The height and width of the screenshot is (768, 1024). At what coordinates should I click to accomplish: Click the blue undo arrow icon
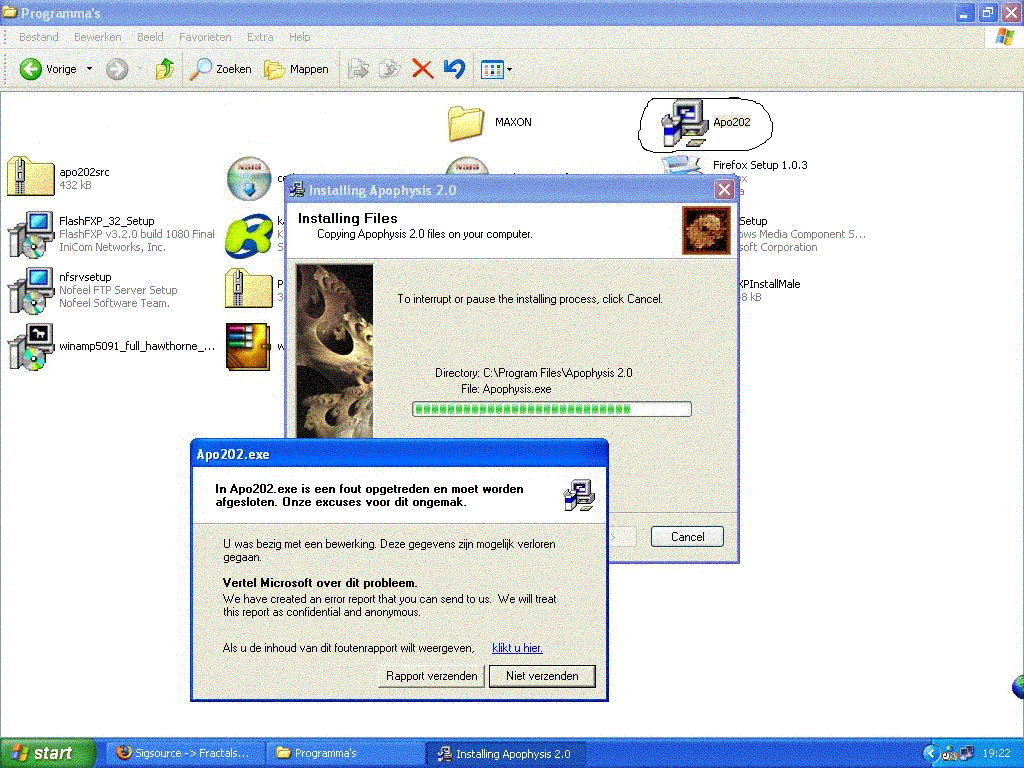click(455, 69)
